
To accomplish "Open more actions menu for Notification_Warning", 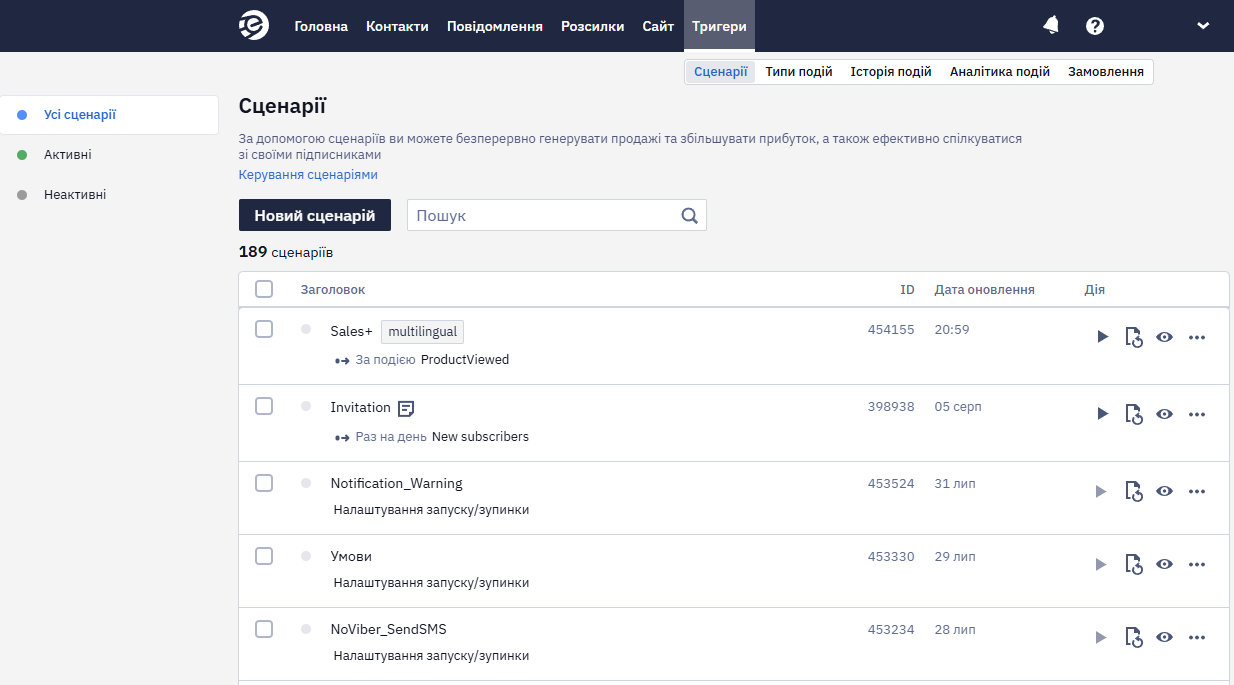I will click(1197, 491).
